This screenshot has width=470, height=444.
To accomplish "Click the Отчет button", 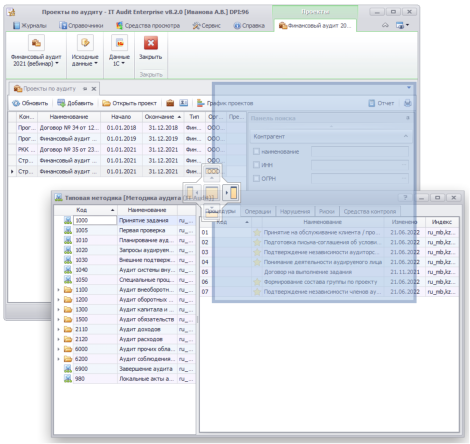I will point(381,103).
